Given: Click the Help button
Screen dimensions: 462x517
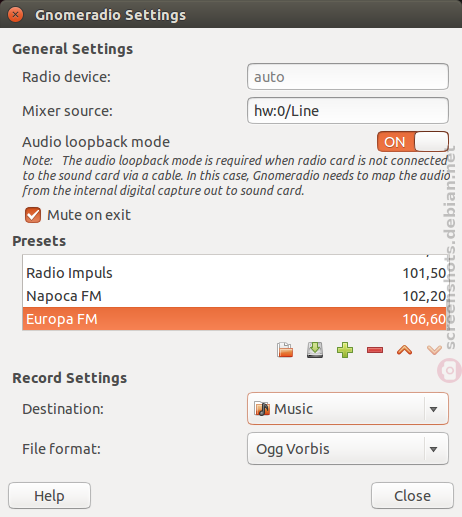Looking at the screenshot, I should [x=49, y=496].
